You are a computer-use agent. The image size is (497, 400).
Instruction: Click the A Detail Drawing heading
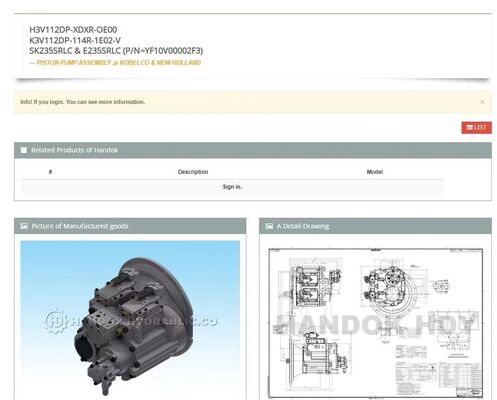click(303, 226)
